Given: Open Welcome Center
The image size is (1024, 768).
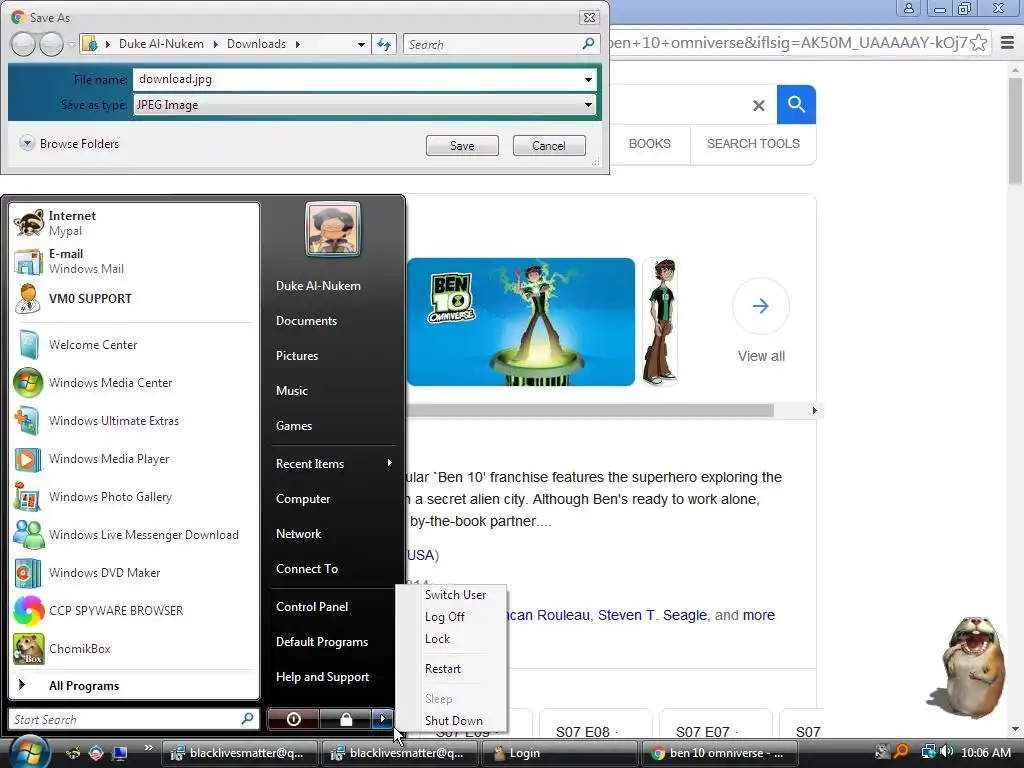Looking at the screenshot, I should [x=134, y=344].
